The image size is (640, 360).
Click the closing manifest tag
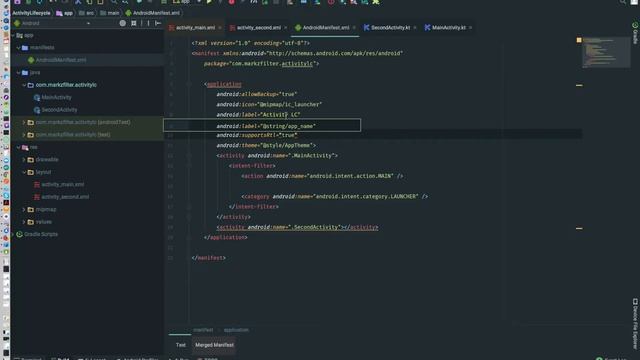click(209, 258)
